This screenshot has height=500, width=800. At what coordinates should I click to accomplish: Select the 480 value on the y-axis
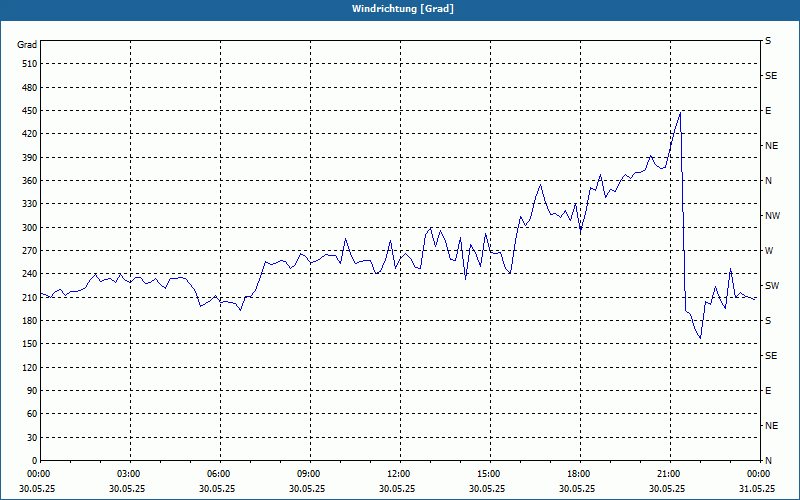pos(30,88)
